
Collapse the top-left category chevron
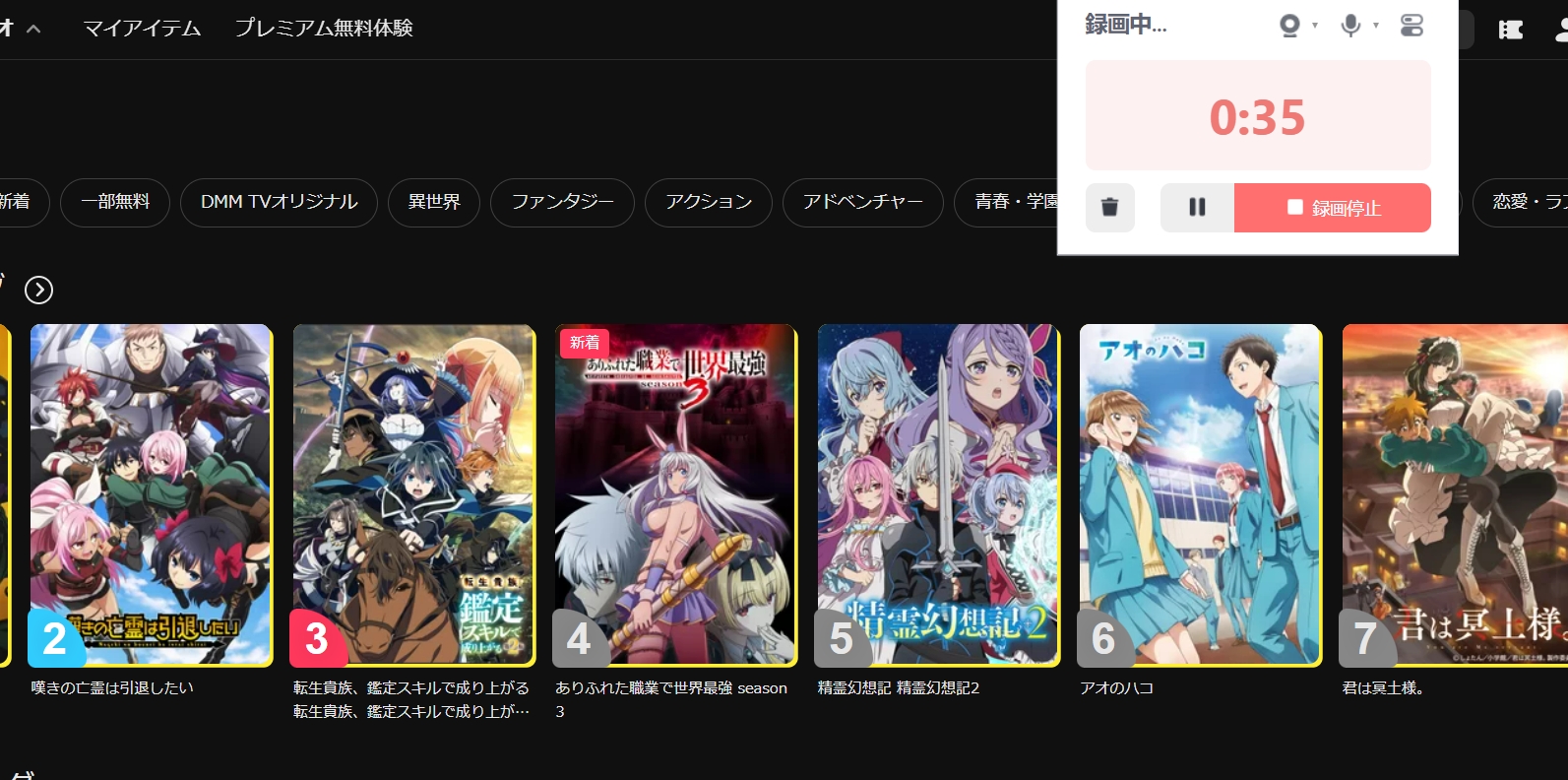[33, 29]
